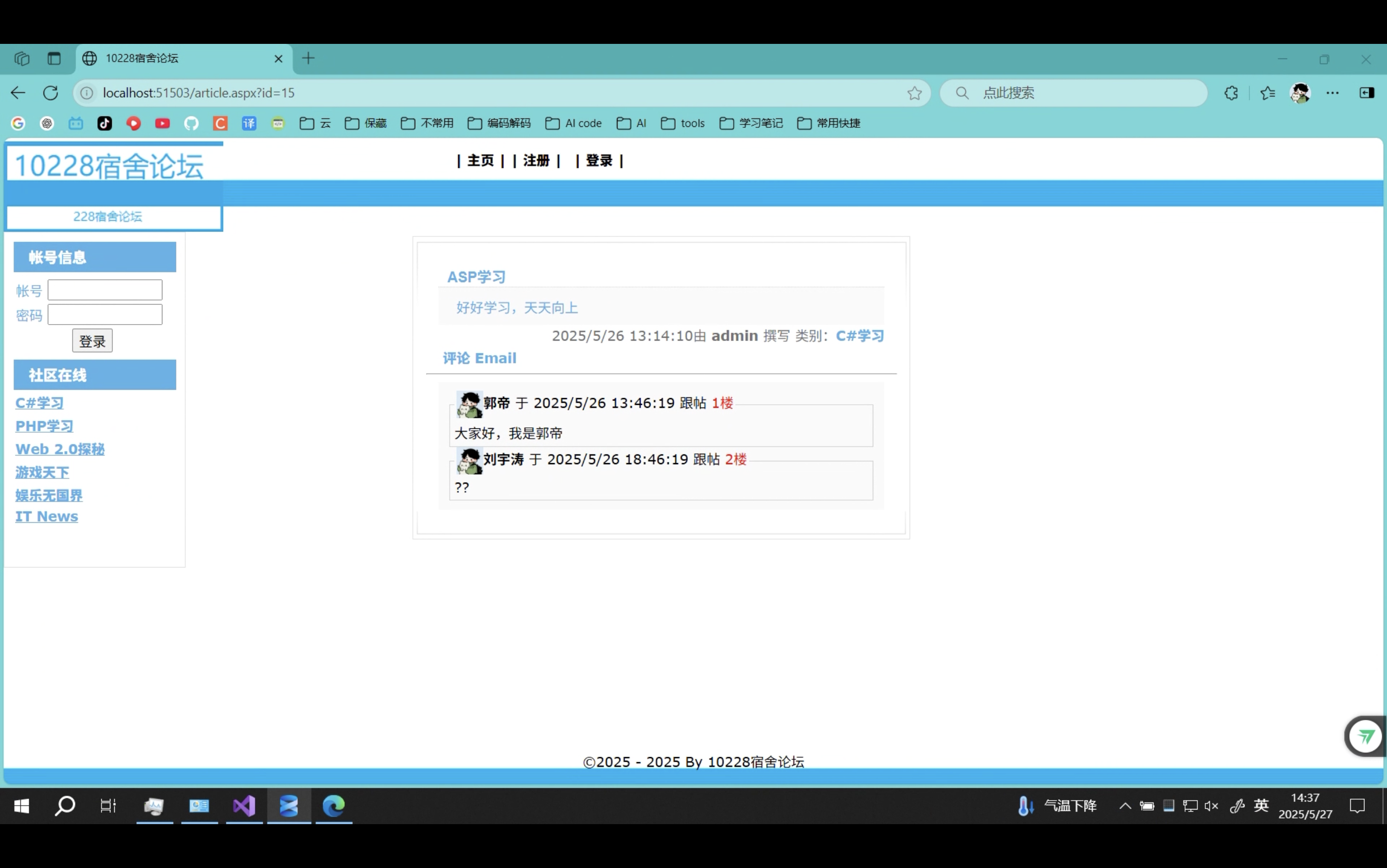
Task: Open the TikTok bookmark icon
Action: pos(104,124)
